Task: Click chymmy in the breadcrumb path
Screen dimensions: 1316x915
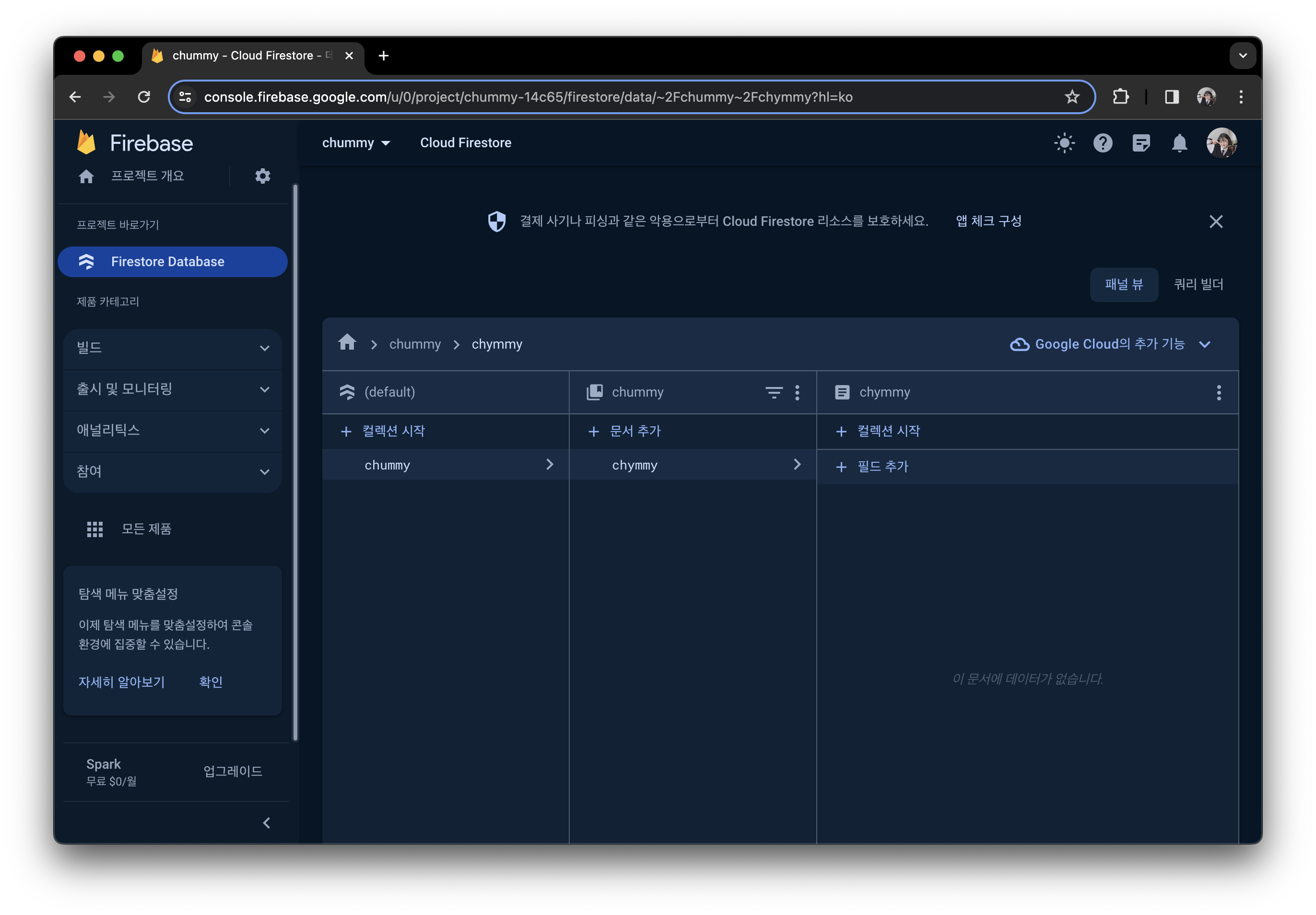Action: [x=496, y=344]
